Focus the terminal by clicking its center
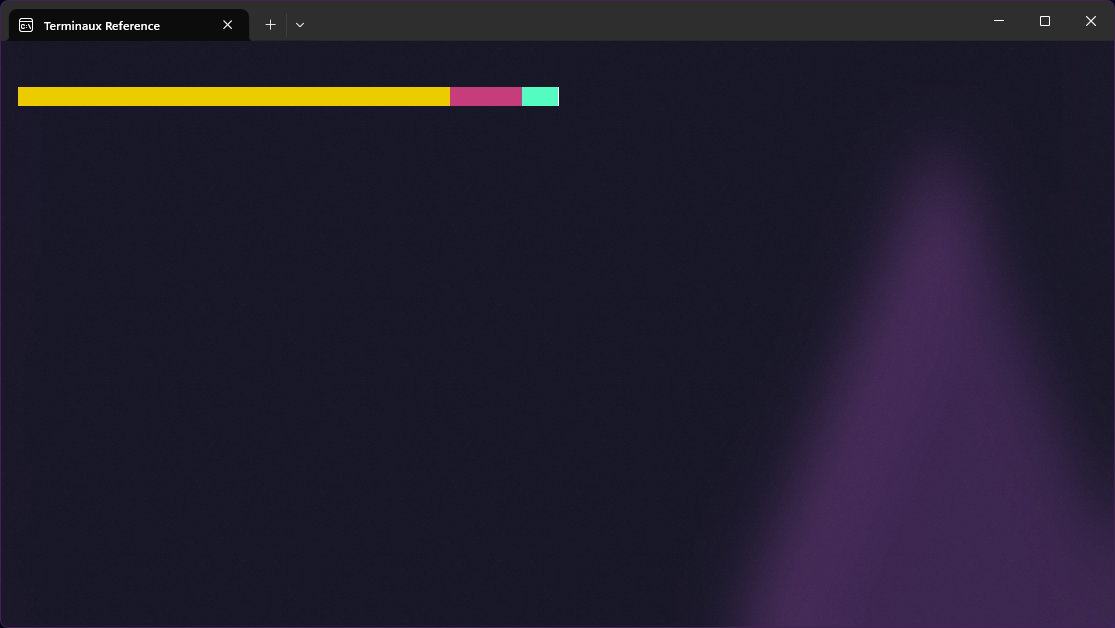This screenshot has height=628, width=1115. 557,334
